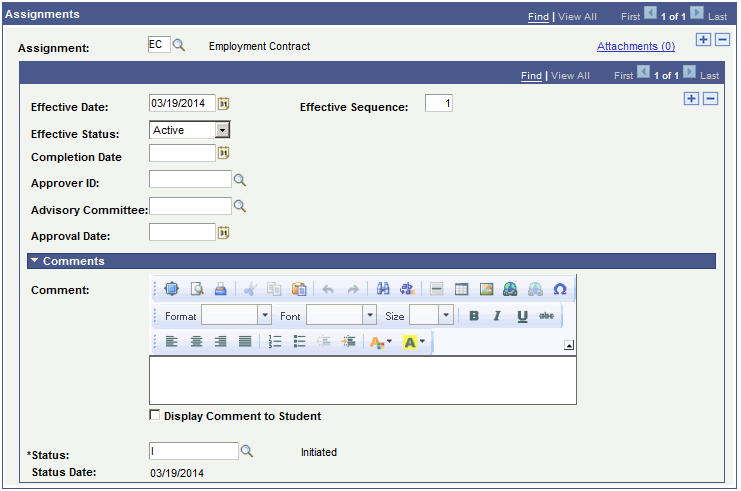
Task: Open the Advisory Committee lookup magnifier
Action: click(x=240, y=207)
